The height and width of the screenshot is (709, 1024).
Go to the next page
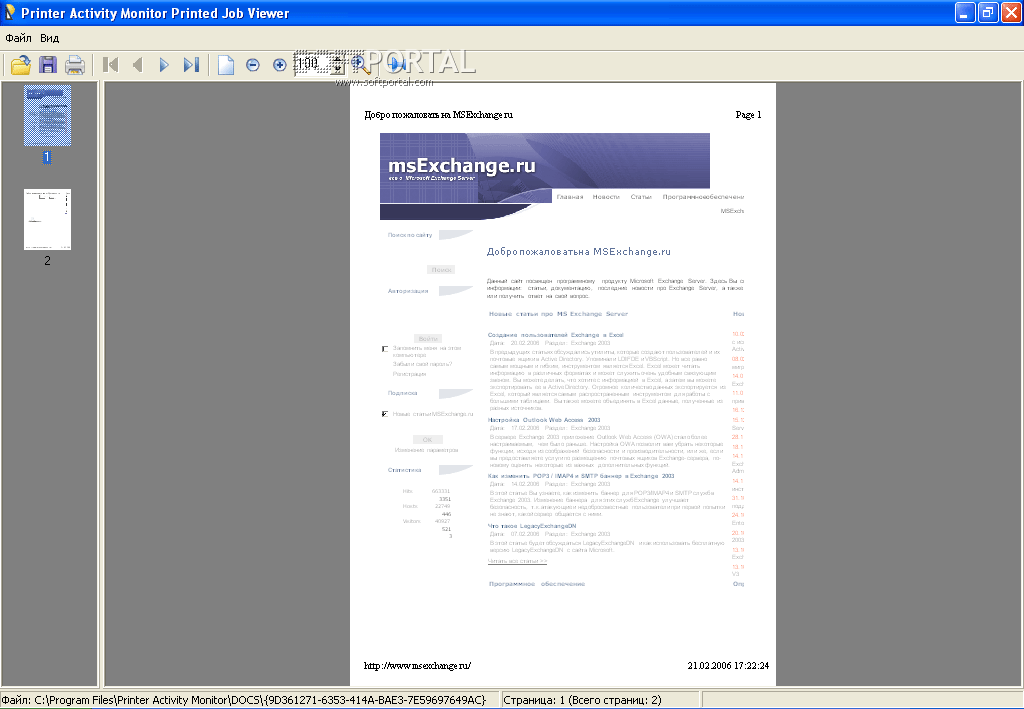point(164,65)
